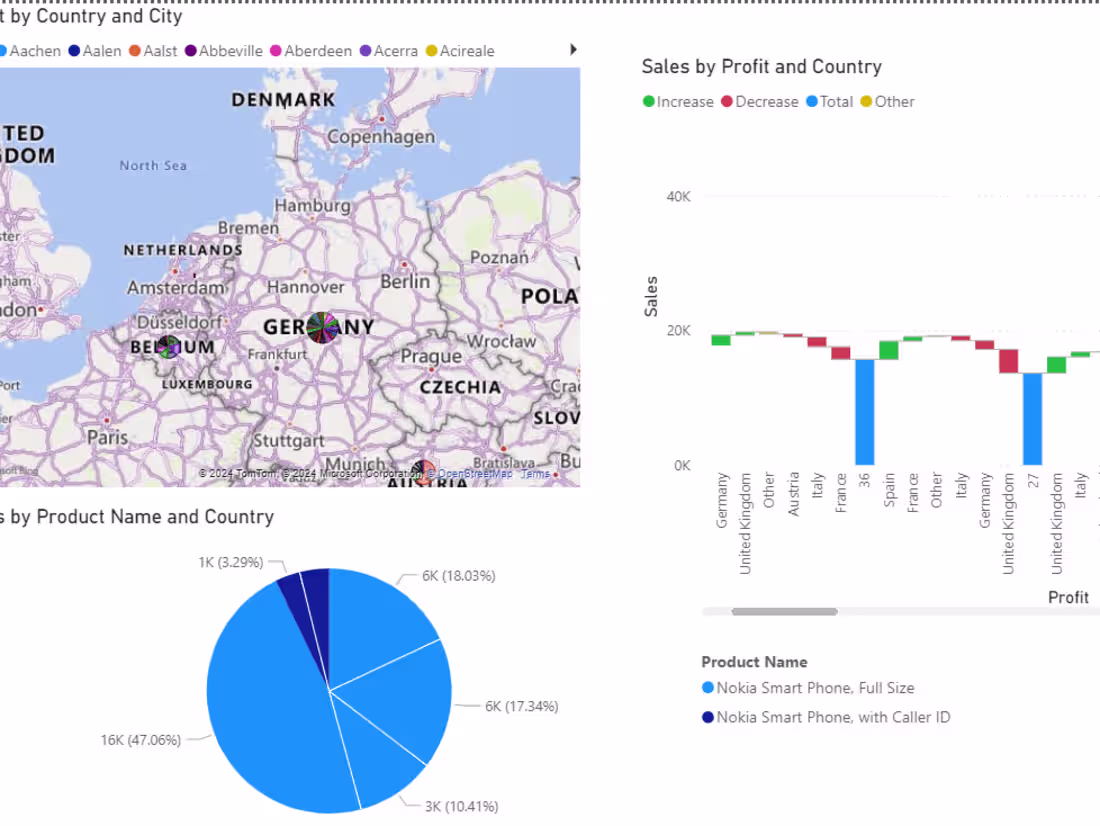Open the OpenStreetMap attribution link
This screenshot has width=1100, height=826.
468,473
